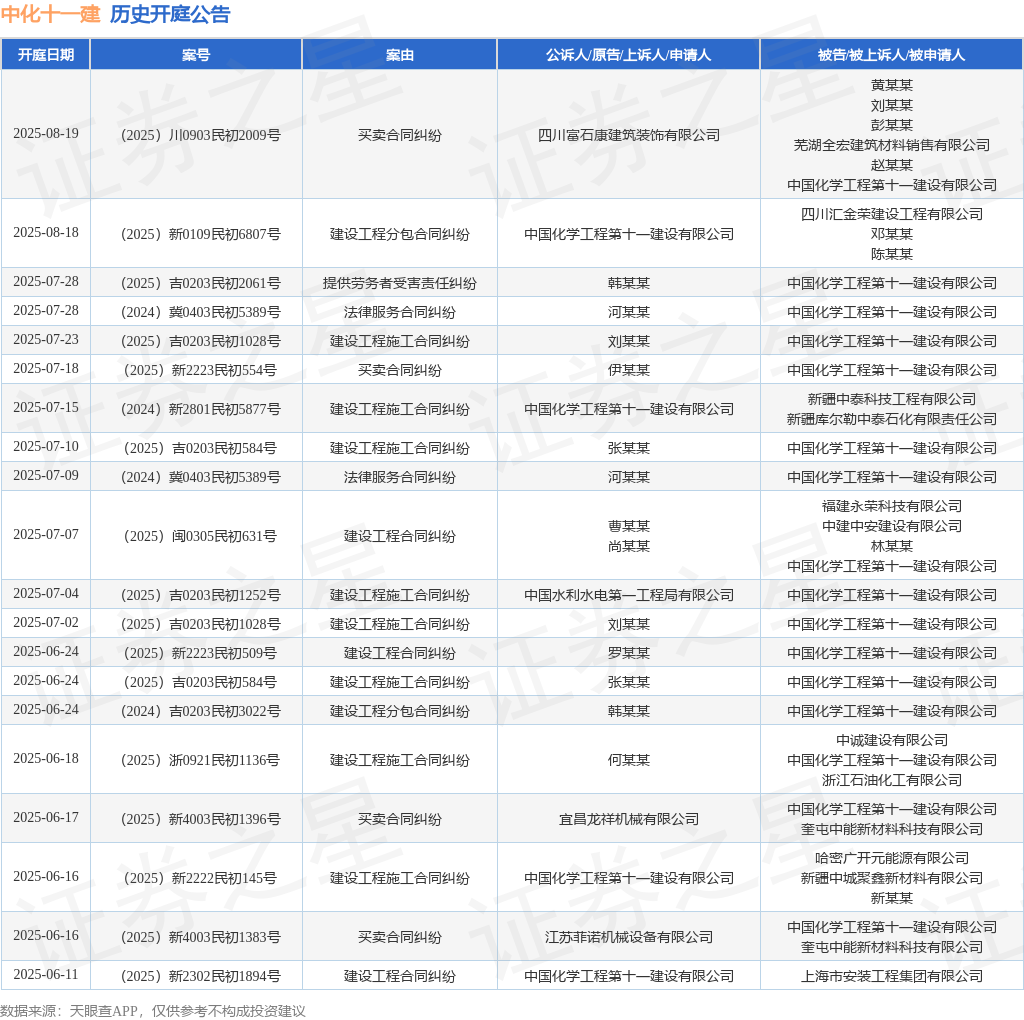Screen dimensions: 1024x1020
Task: Select the date 2025-06-17
Action: tap(46, 818)
